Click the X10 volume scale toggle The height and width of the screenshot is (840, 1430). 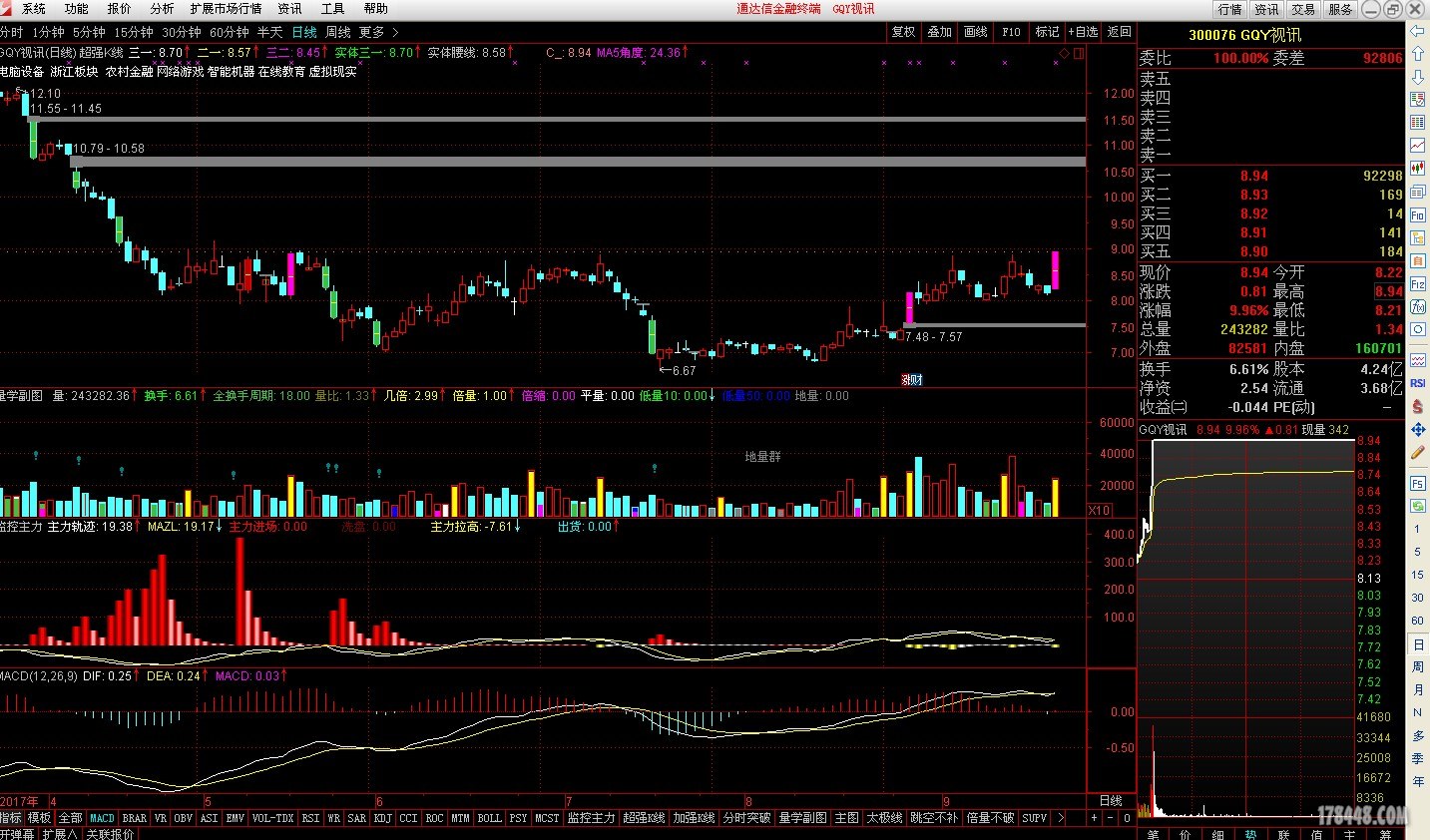(x=1099, y=510)
